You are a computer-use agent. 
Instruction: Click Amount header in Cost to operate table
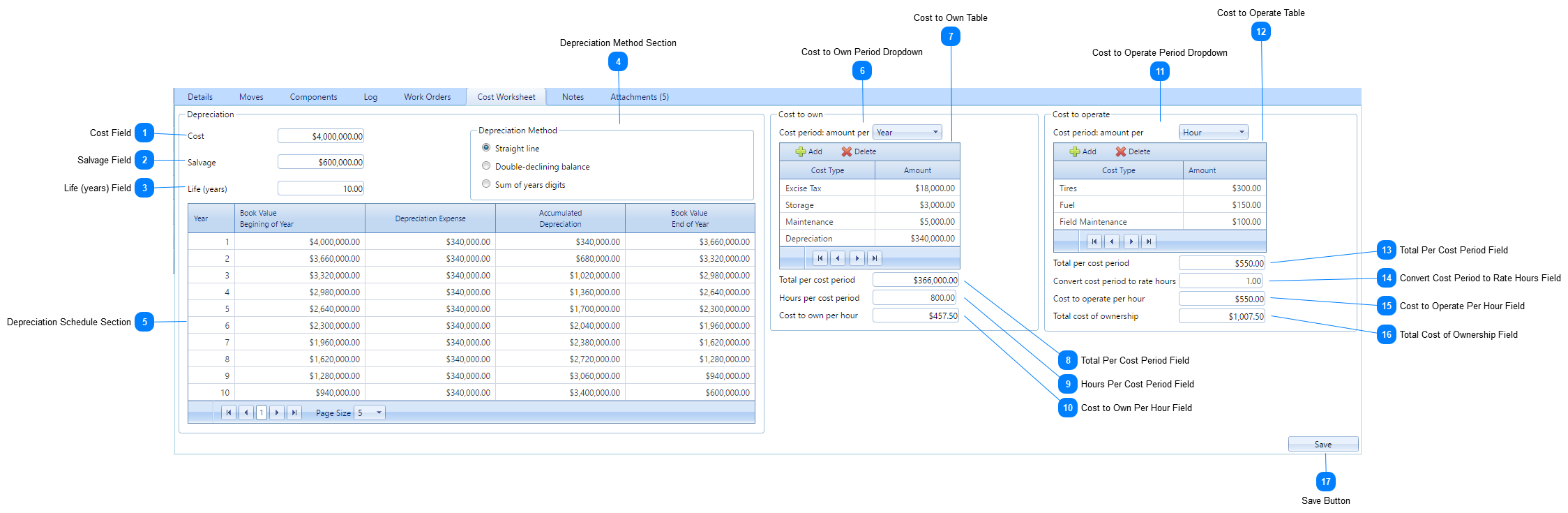click(1224, 170)
